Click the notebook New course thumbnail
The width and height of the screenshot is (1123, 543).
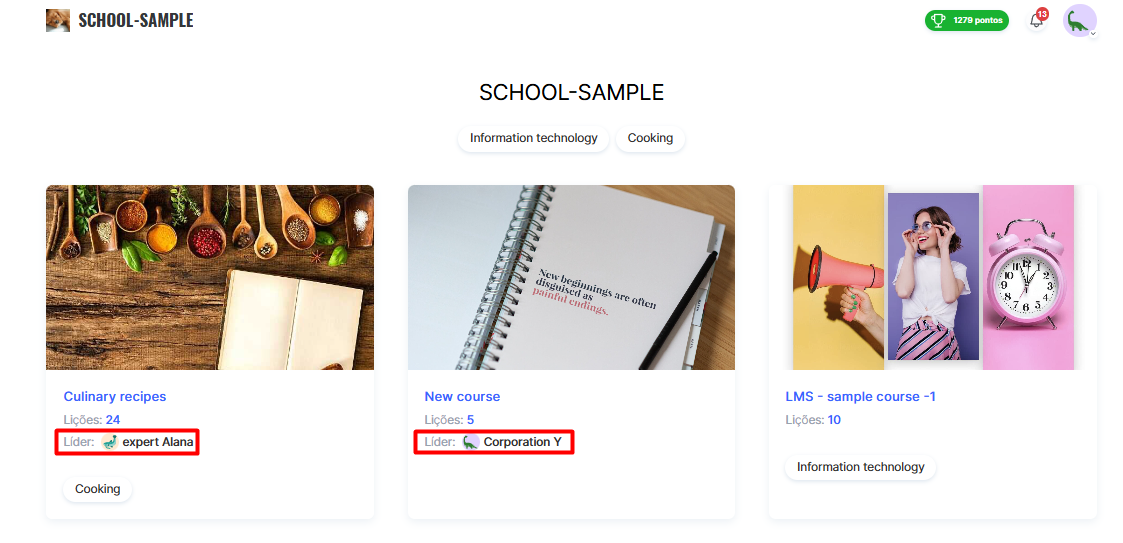[x=571, y=277]
